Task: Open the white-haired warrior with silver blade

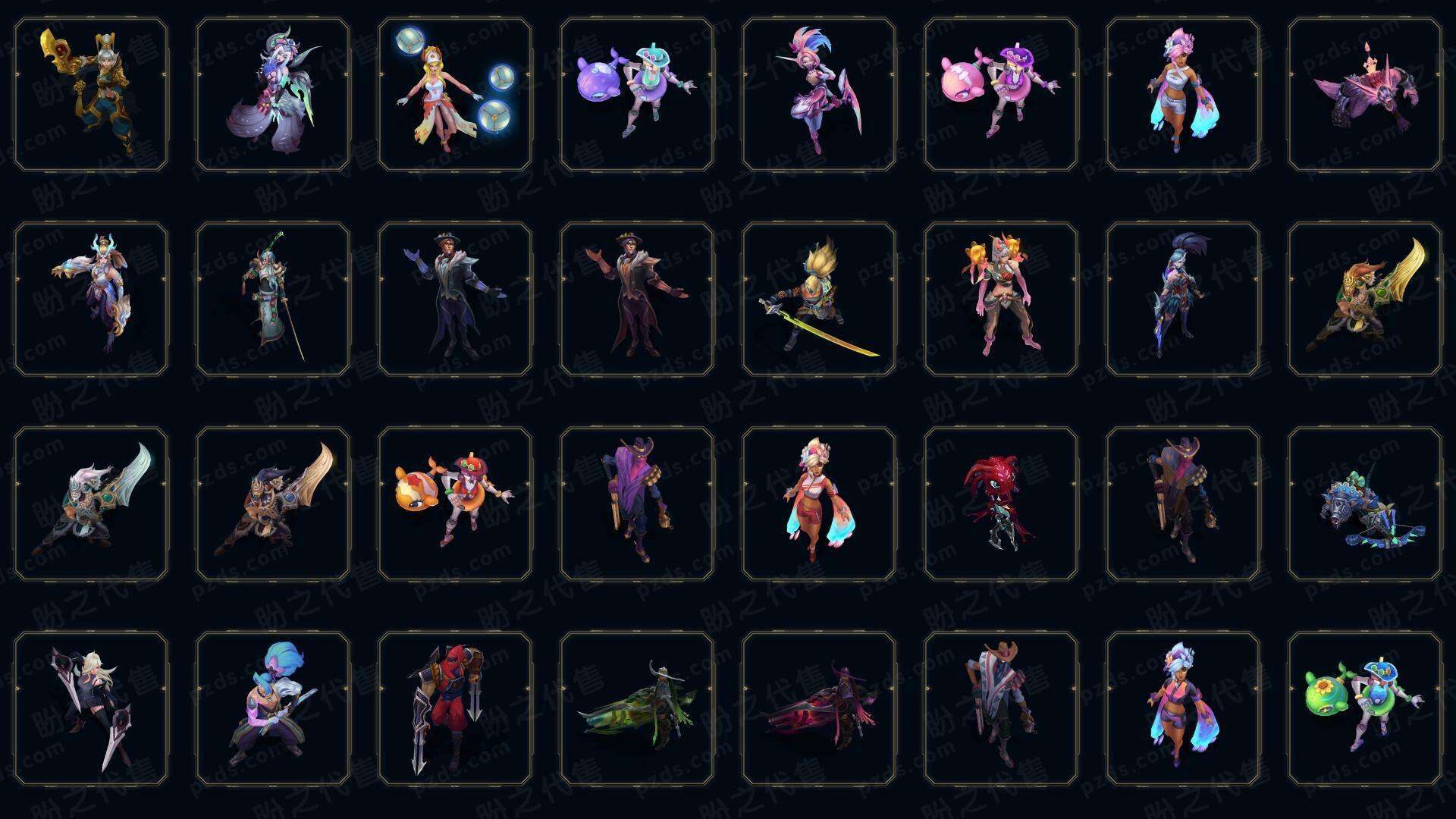Action: pyautogui.click(x=91, y=504)
